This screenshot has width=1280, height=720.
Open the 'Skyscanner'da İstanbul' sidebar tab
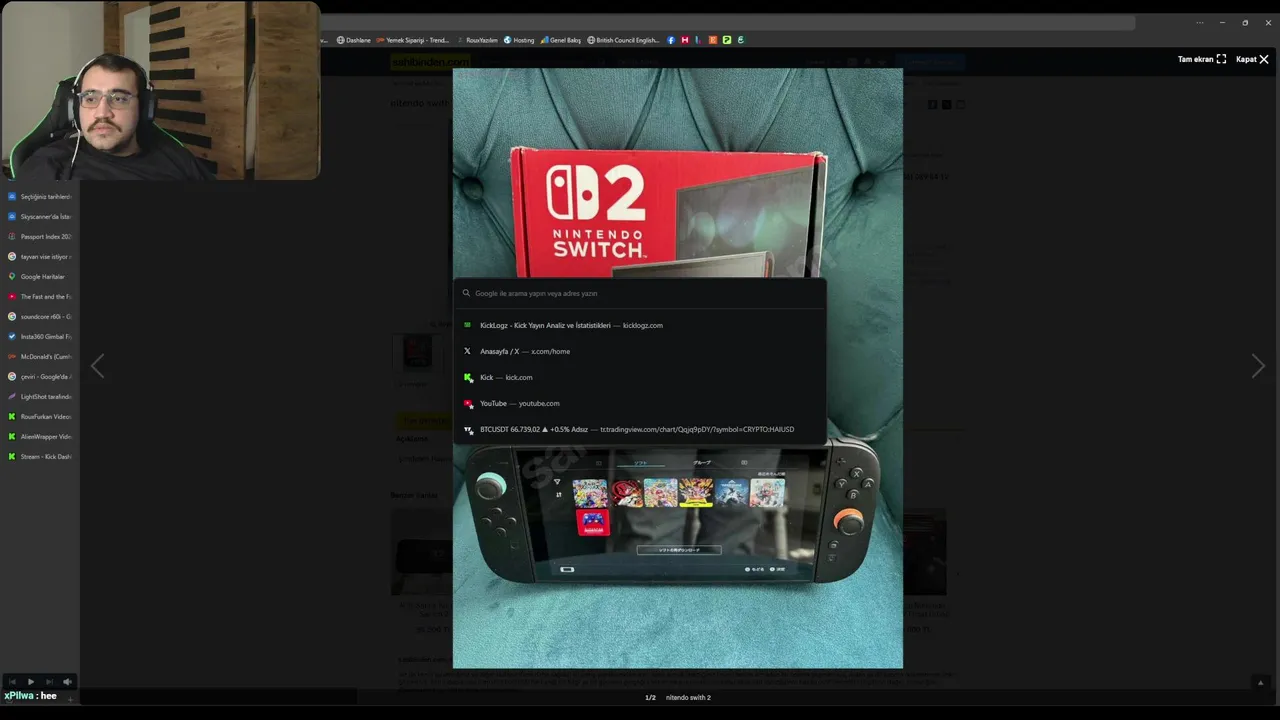[x=40, y=217]
